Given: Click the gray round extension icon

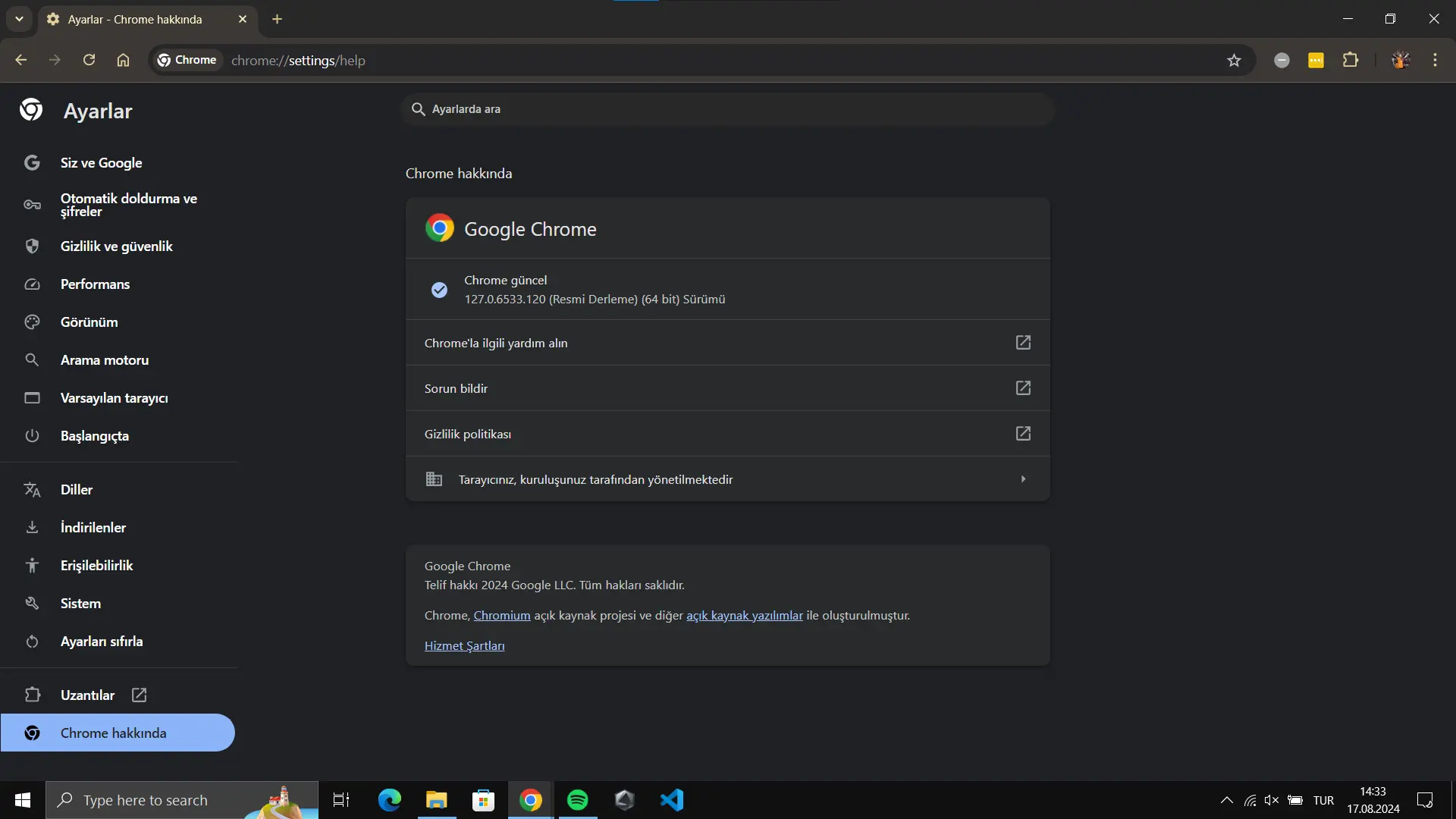Looking at the screenshot, I should tap(1282, 60).
